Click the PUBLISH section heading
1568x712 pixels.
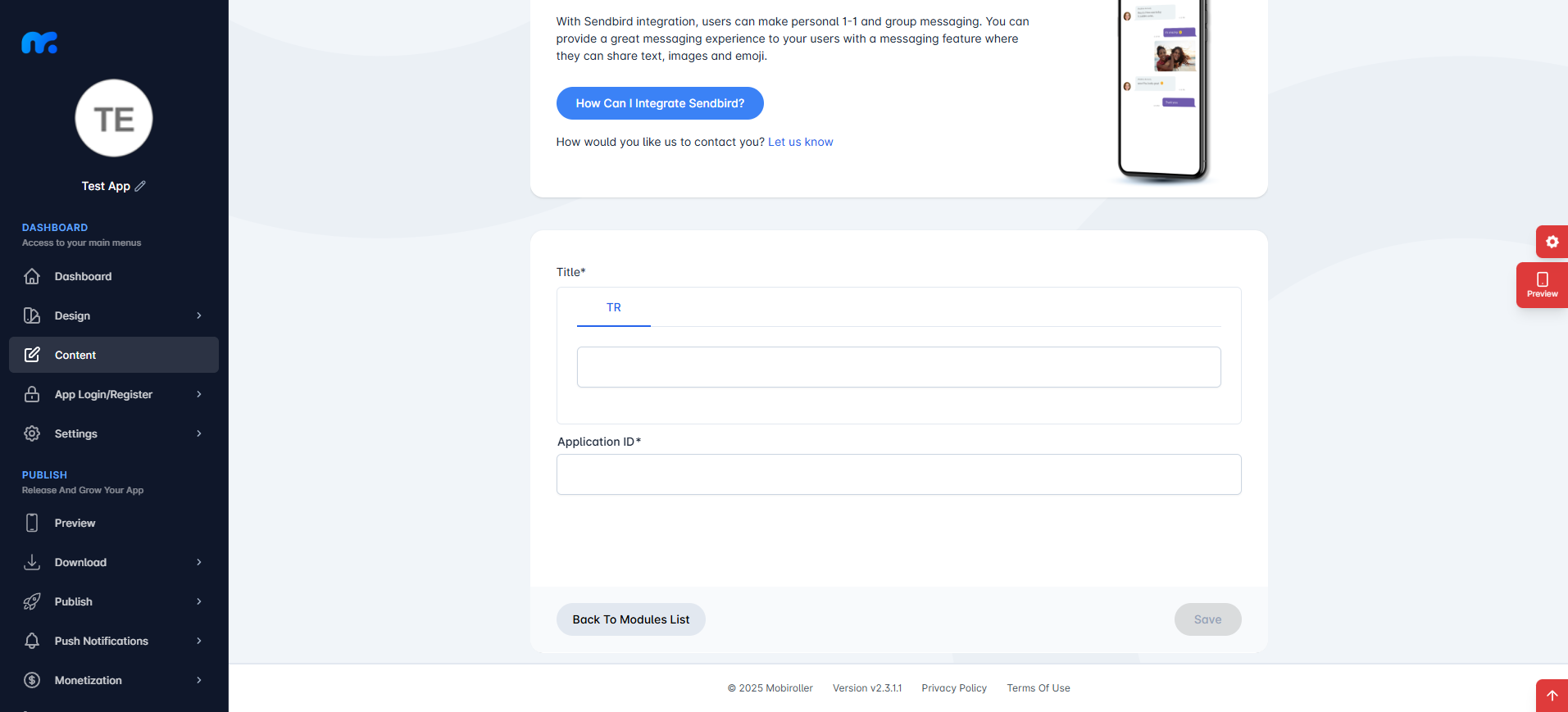coord(44,475)
